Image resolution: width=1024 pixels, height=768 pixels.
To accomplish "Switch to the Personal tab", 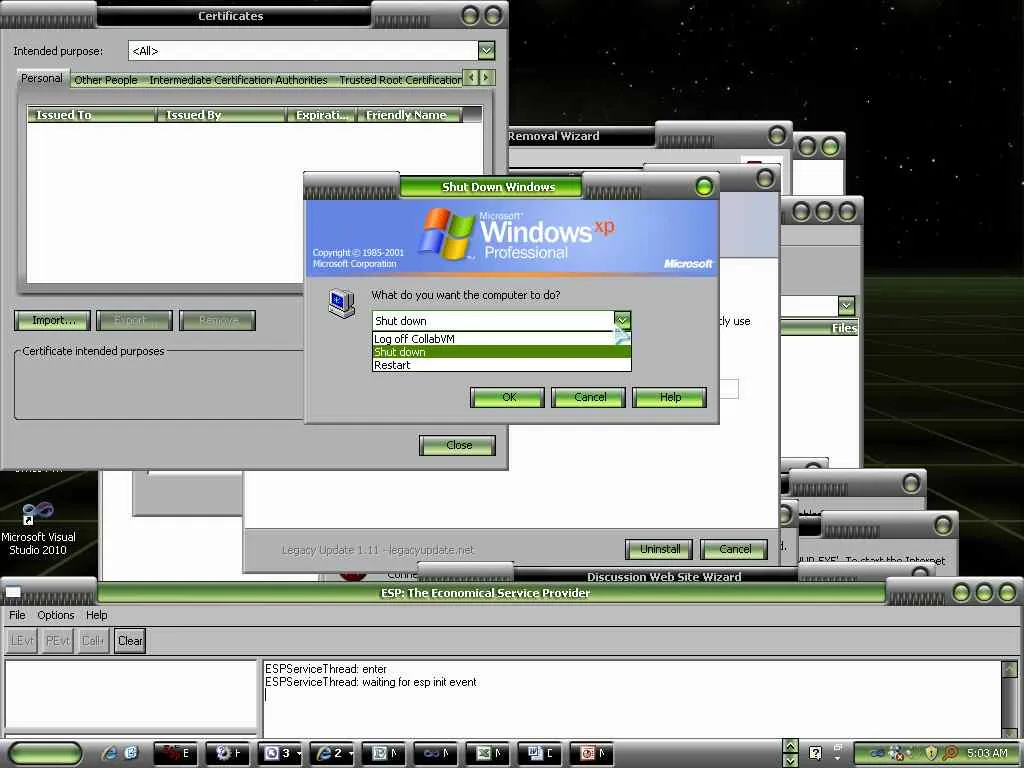I will [42, 78].
